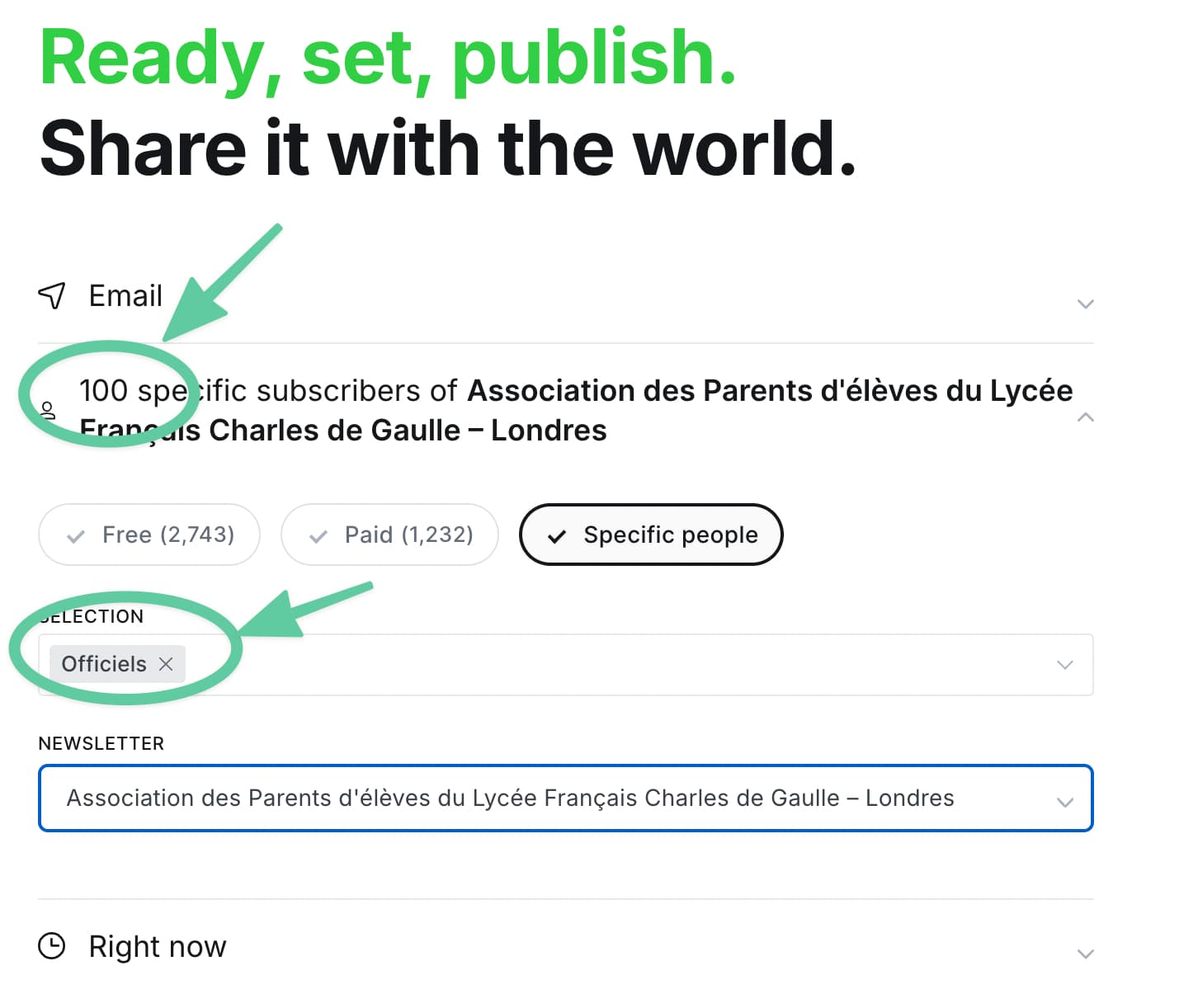1198x1008 pixels.
Task: Click inside the Selection input field
Action: point(565,665)
